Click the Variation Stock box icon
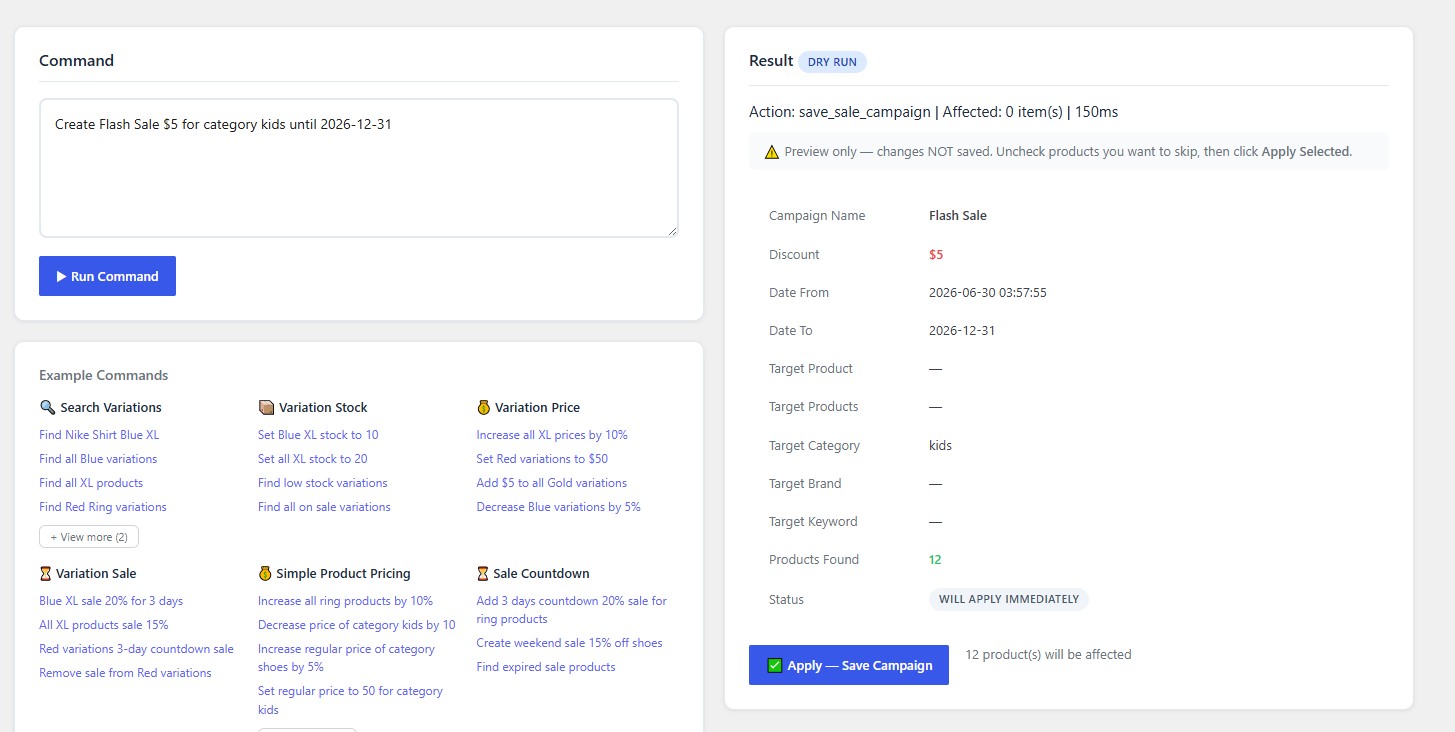The height and width of the screenshot is (732, 1455). (266, 407)
